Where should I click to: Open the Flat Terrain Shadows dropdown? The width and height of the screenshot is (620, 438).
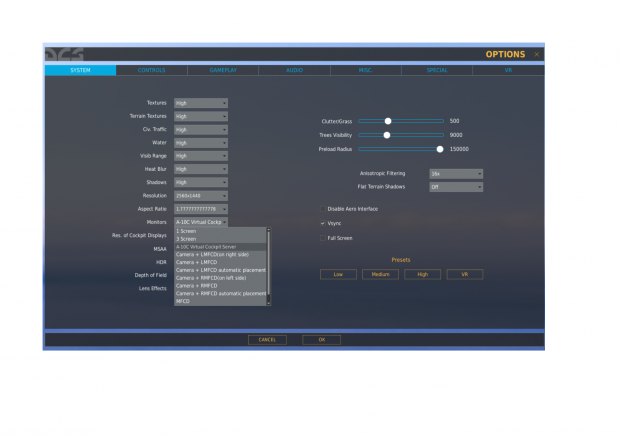456,187
